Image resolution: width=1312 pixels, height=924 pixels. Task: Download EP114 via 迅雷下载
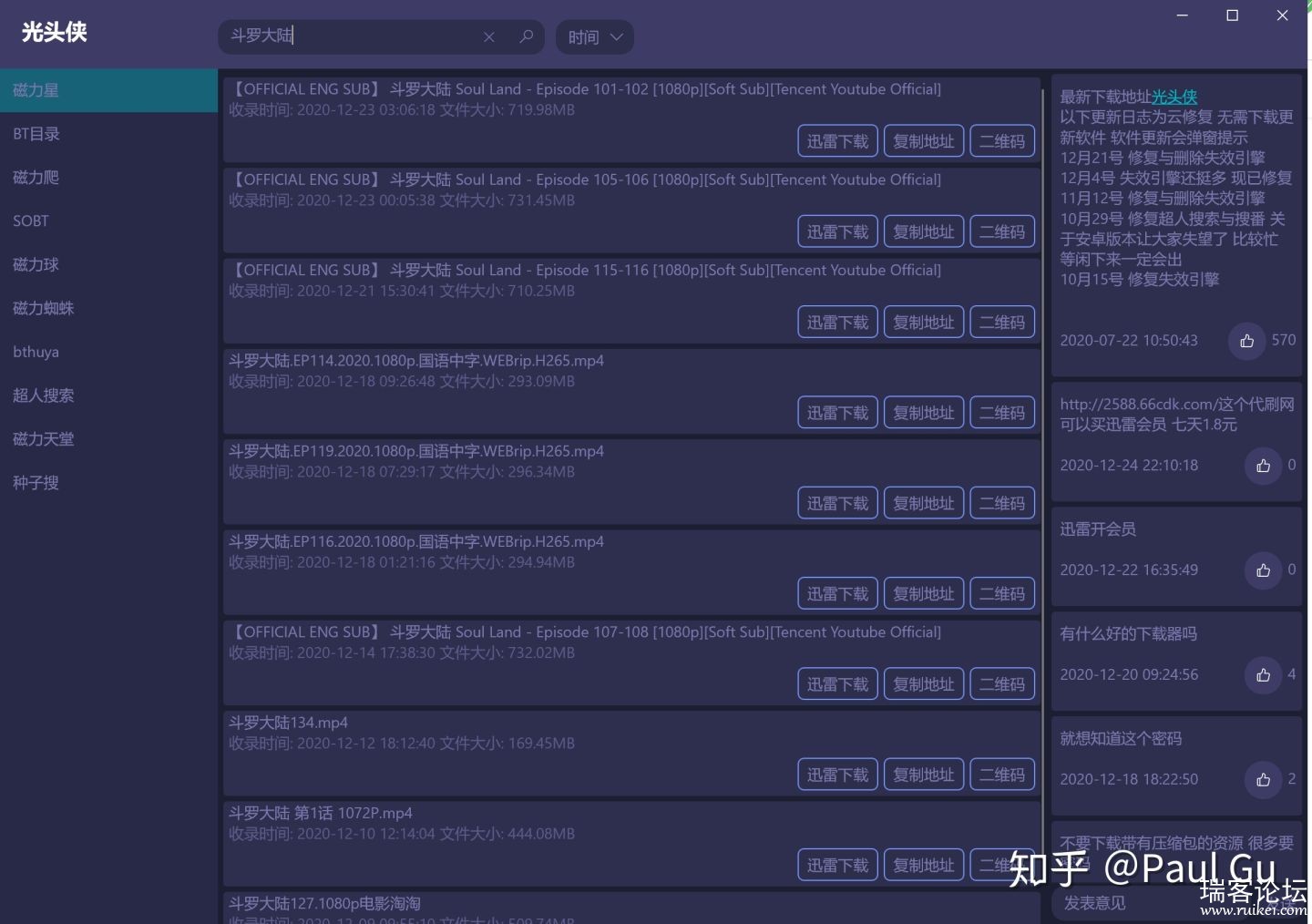(837, 413)
